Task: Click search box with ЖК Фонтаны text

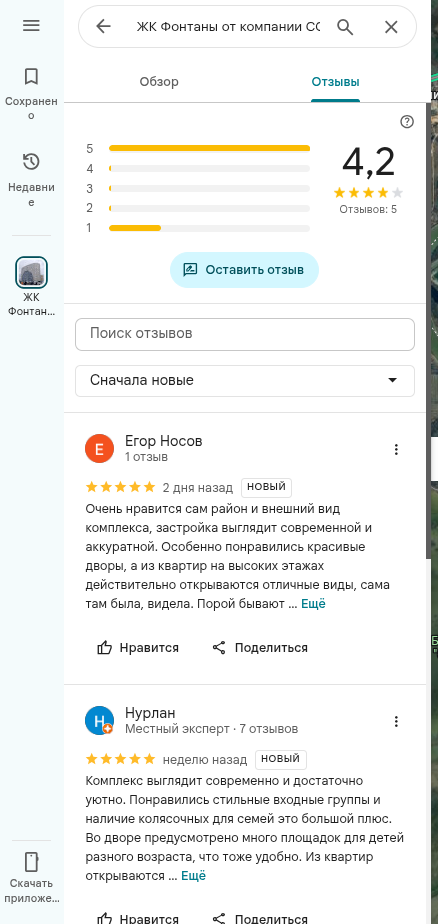Action: pos(228,27)
